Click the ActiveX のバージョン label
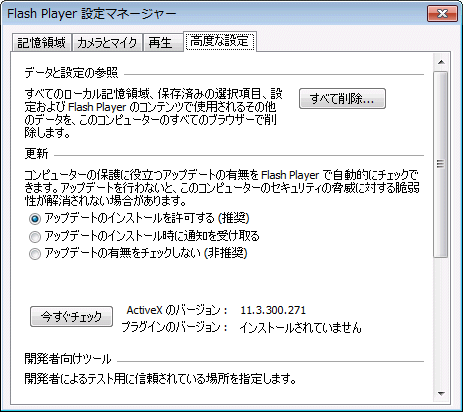The image size is (463, 412). click(177, 310)
